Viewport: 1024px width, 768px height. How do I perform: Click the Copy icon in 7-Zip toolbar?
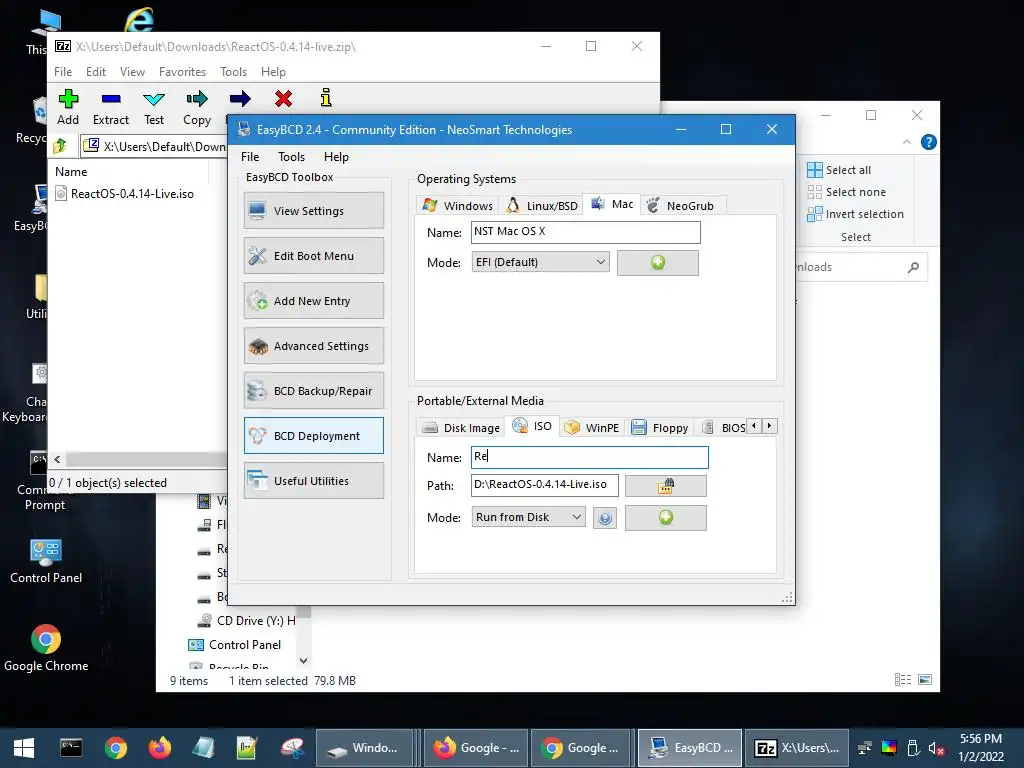[197, 99]
